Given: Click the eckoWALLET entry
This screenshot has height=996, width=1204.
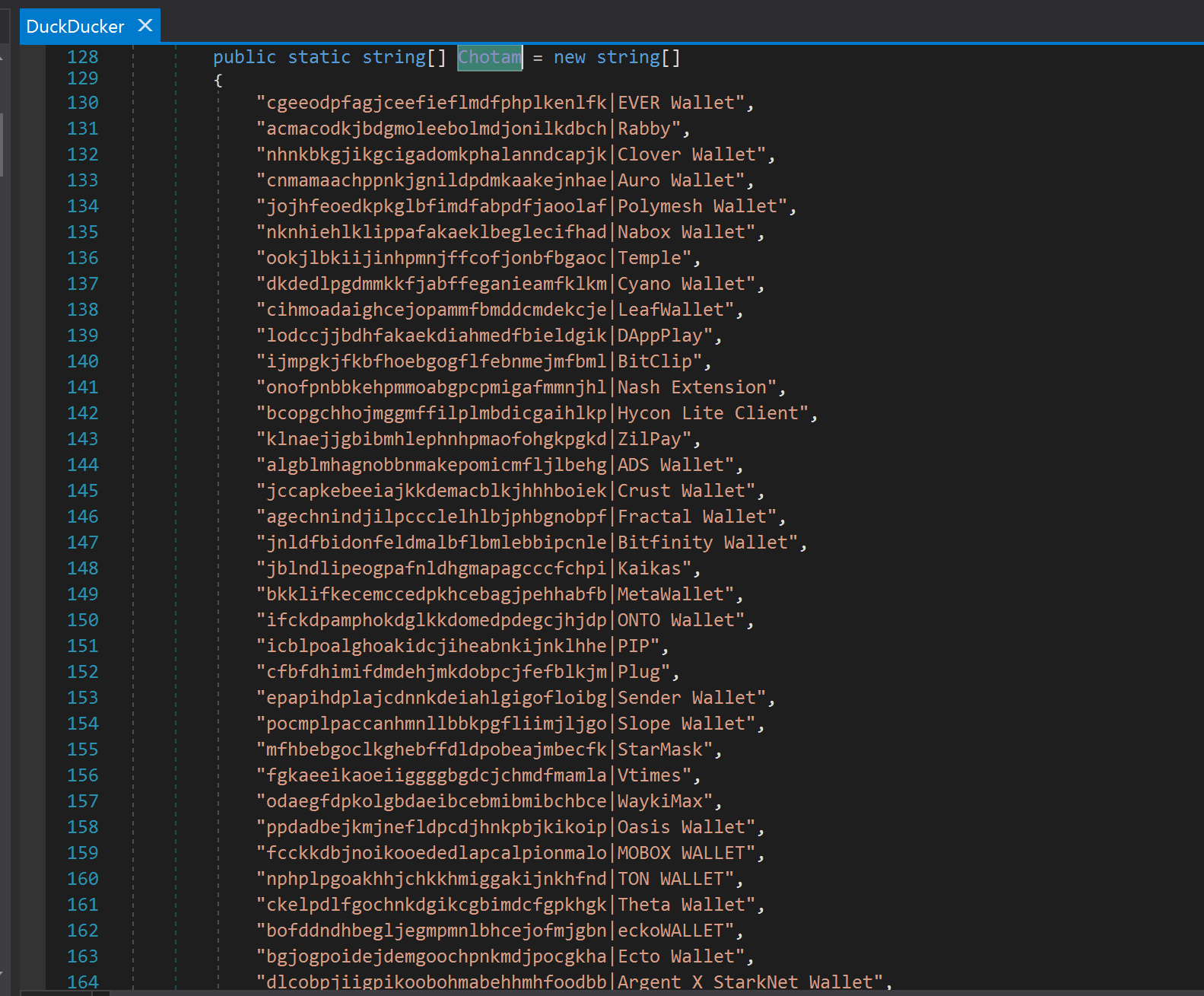Looking at the screenshot, I should (x=500, y=931).
